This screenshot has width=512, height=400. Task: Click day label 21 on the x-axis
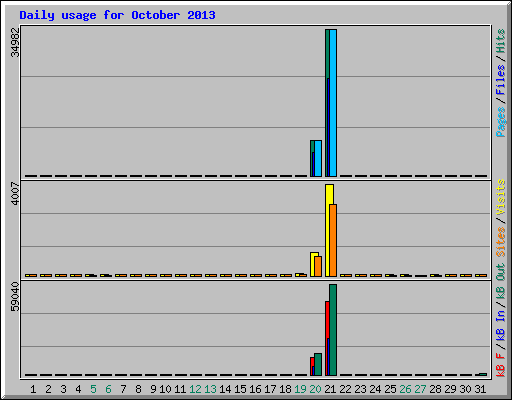(x=330, y=389)
